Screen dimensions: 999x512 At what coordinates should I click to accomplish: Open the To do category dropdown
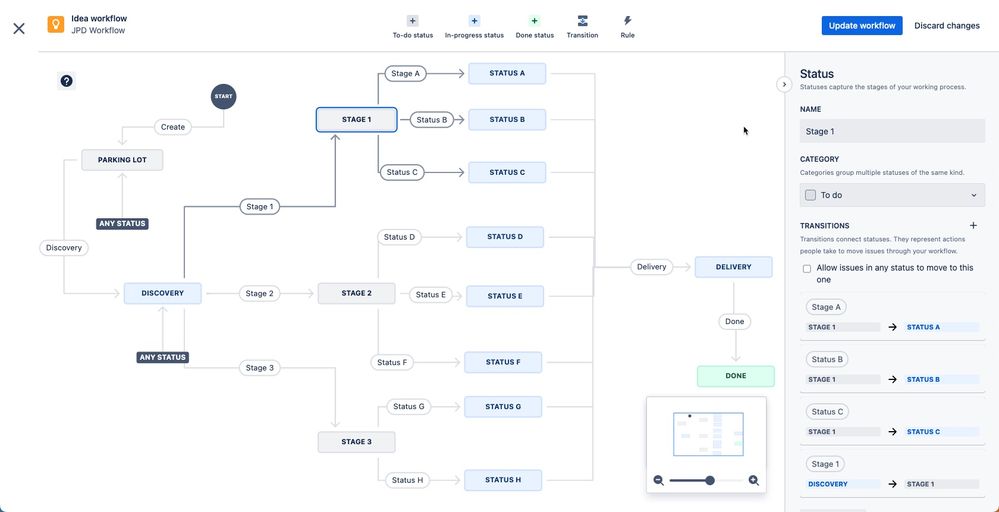pyautogui.click(x=892, y=195)
